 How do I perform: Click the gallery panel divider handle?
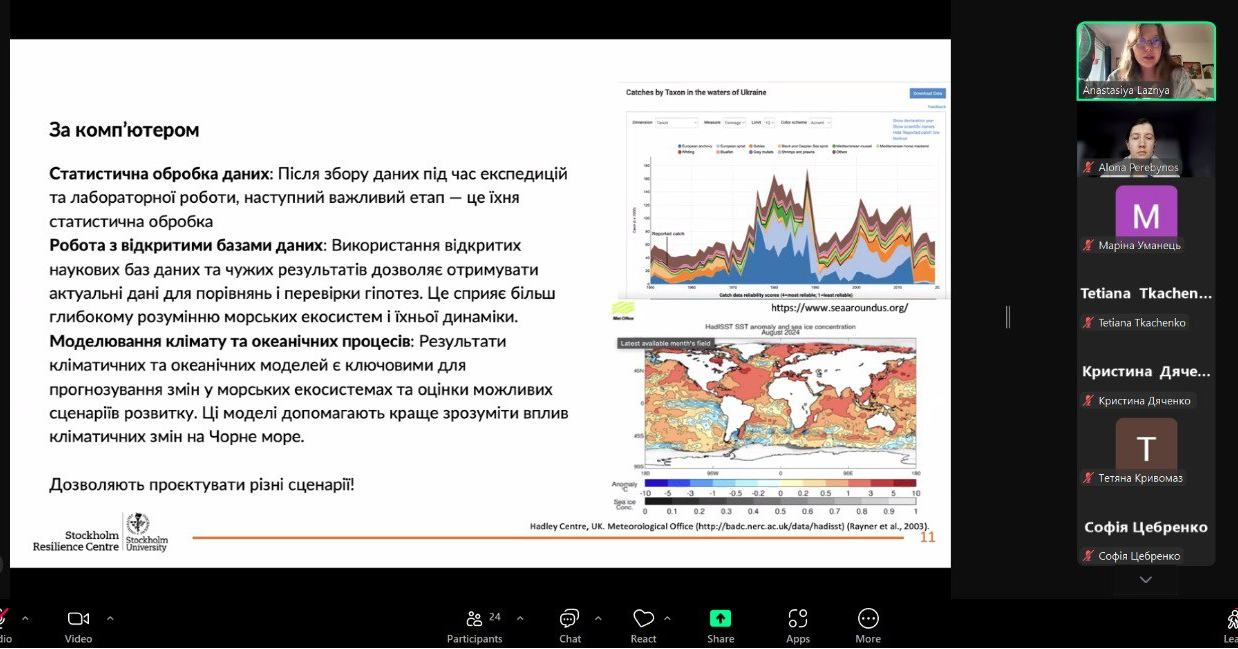point(1007,317)
